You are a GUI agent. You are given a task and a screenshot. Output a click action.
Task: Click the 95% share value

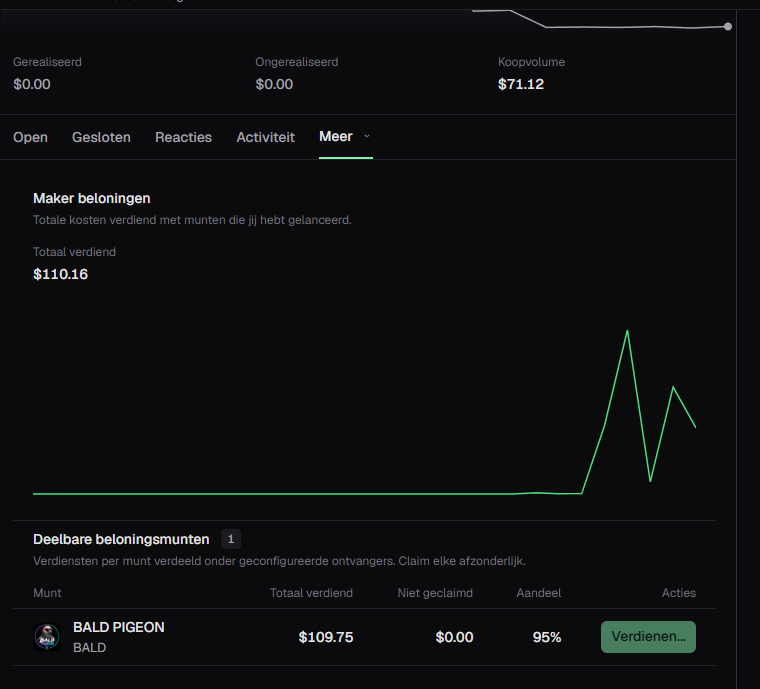[x=547, y=637]
